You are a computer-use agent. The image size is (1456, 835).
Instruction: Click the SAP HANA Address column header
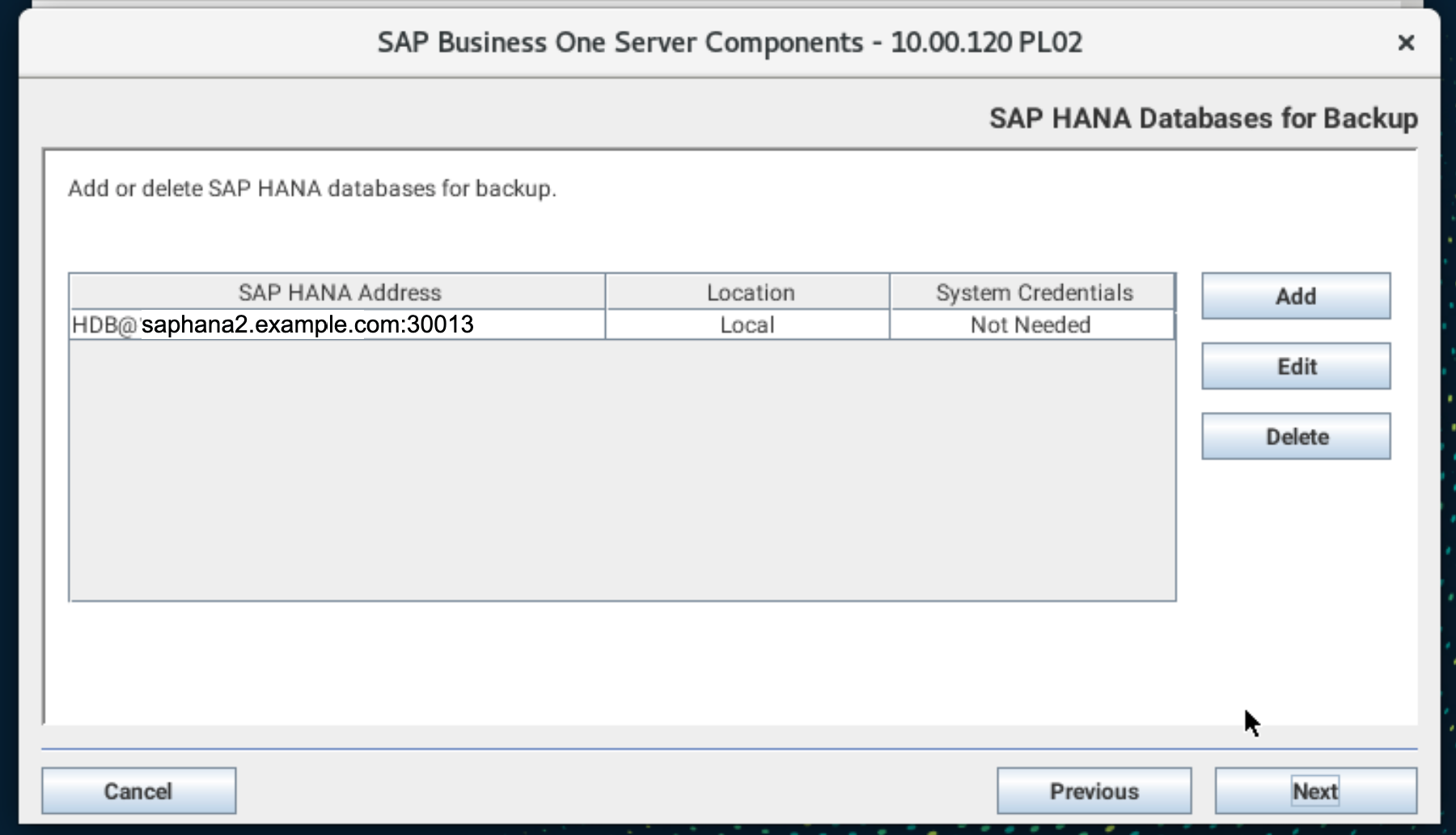(338, 292)
